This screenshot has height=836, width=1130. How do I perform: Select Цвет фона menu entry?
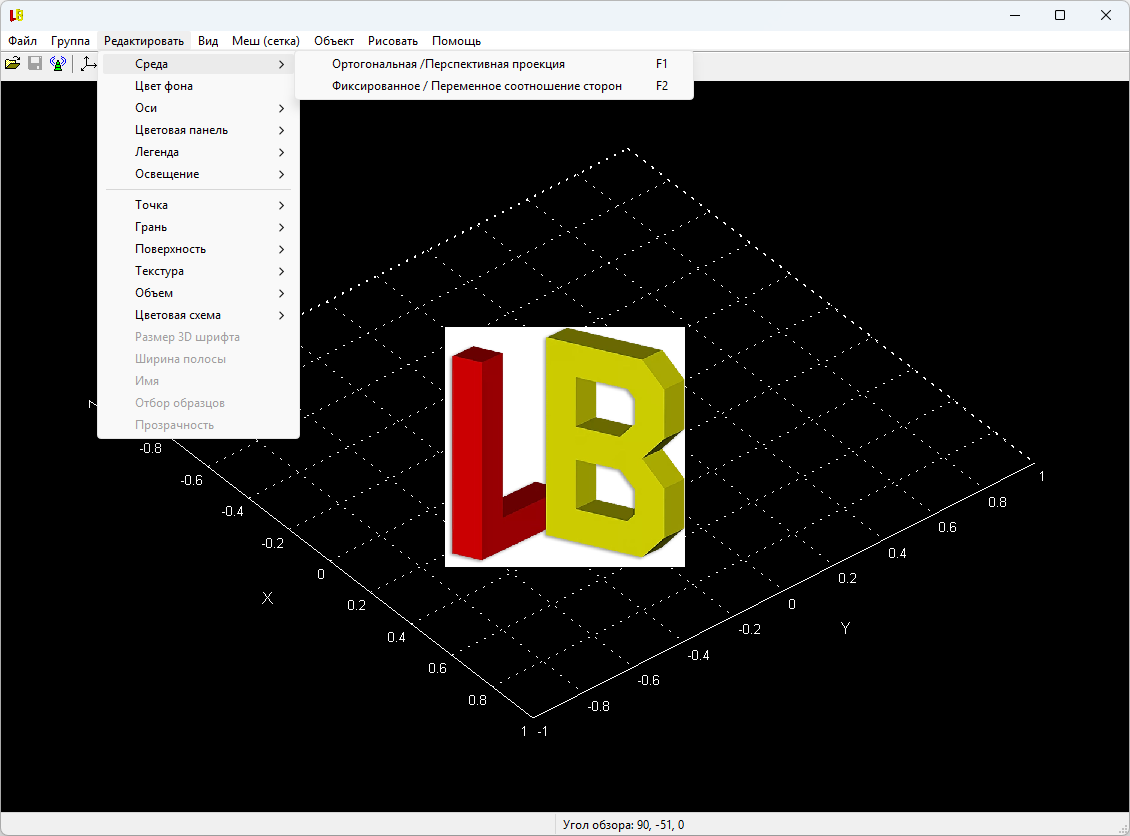click(164, 86)
